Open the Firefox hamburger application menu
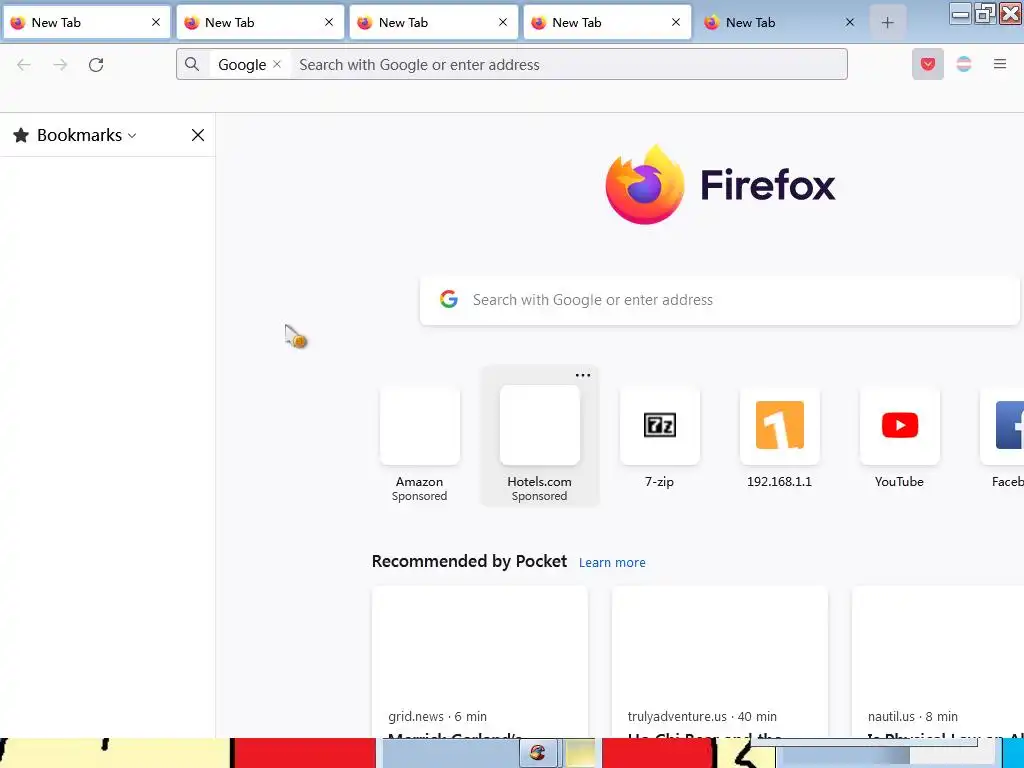 tap(1000, 64)
